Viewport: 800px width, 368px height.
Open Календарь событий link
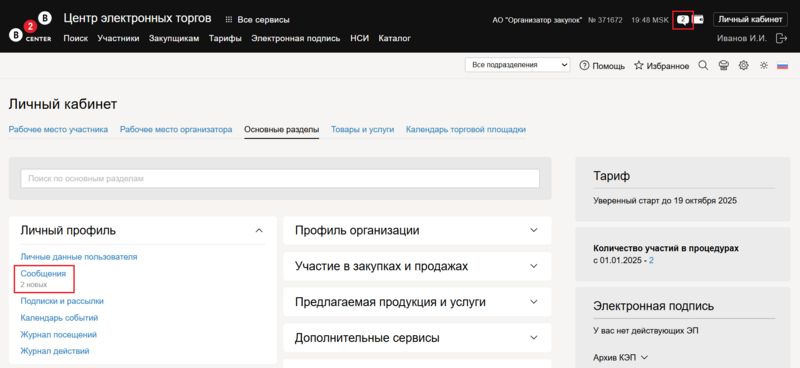click(59, 318)
